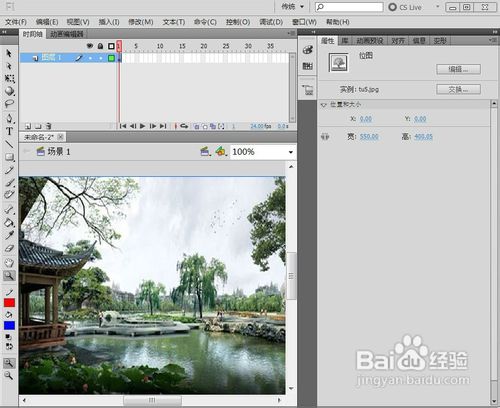The width and height of the screenshot is (500, 408).
Task: Choose the zoom-out reduce option
Action: 9,376
